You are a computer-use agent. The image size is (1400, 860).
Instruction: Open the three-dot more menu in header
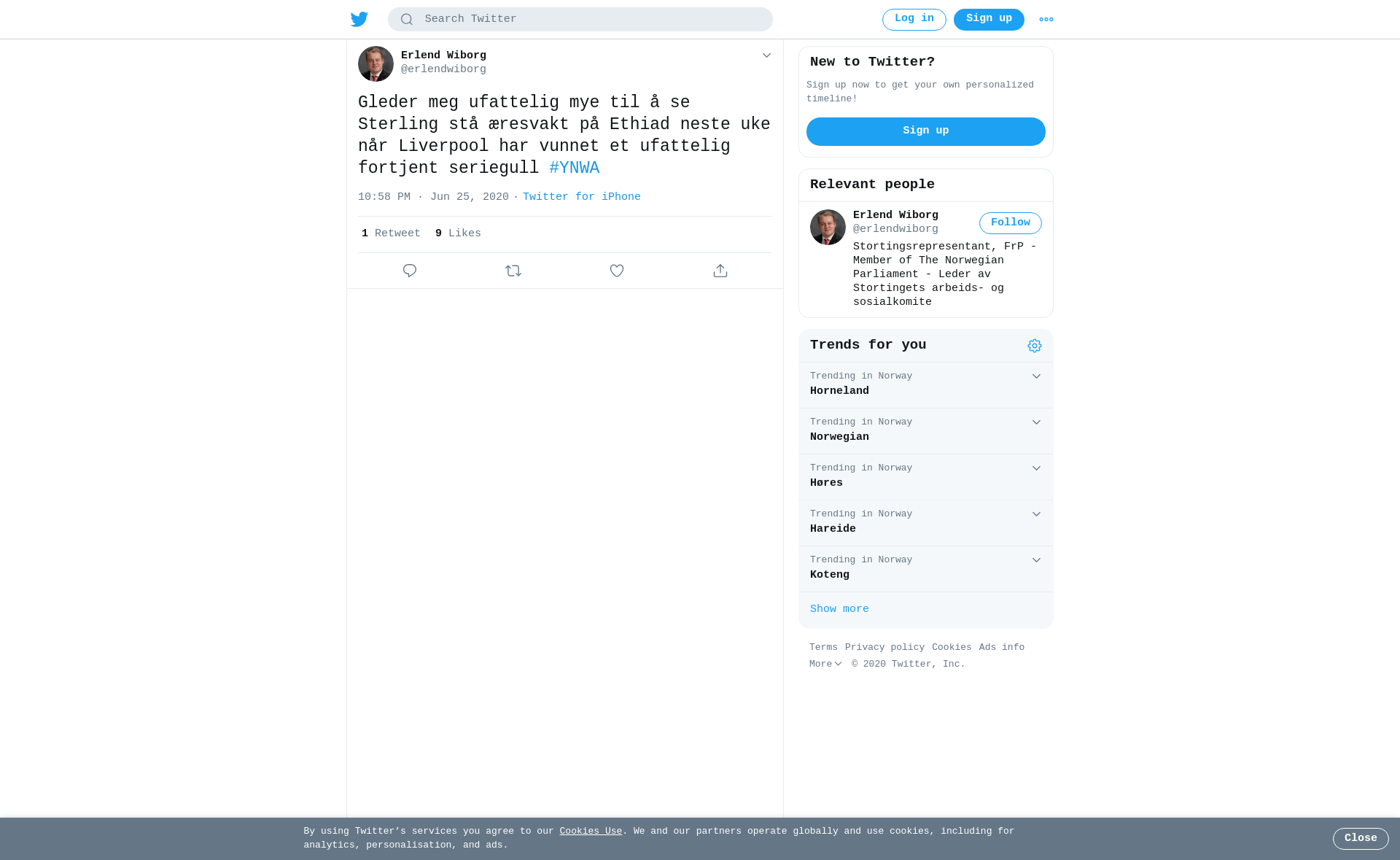(1046, 20)
